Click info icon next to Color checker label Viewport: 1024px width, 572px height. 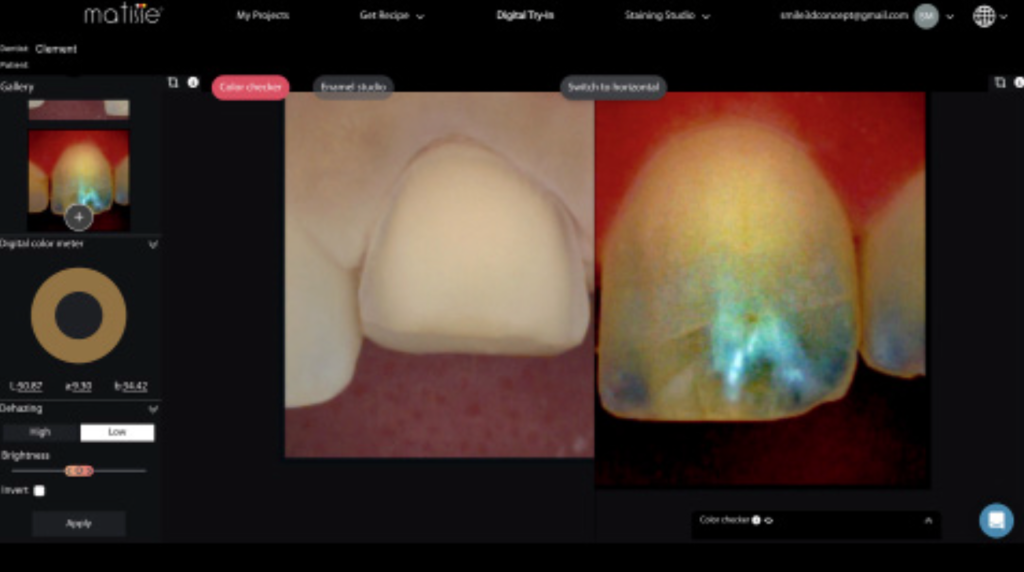(x=756, y=520)
